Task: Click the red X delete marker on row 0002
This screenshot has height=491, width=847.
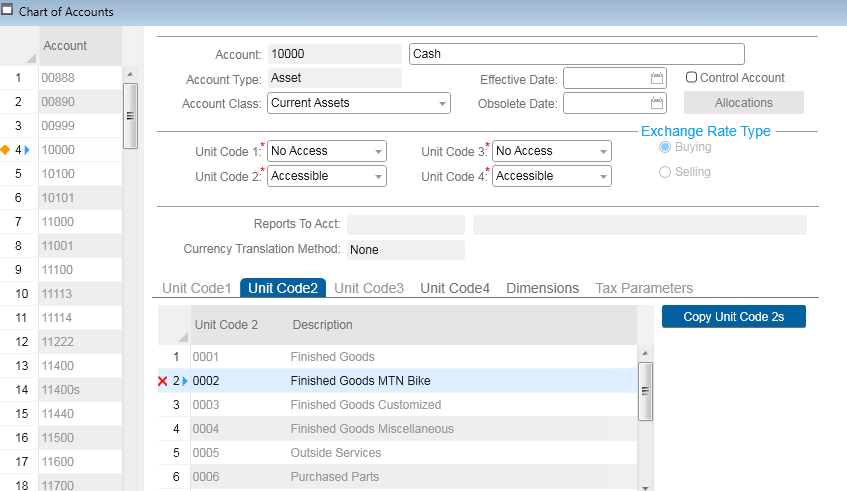Action: click(x=163, y=381)
